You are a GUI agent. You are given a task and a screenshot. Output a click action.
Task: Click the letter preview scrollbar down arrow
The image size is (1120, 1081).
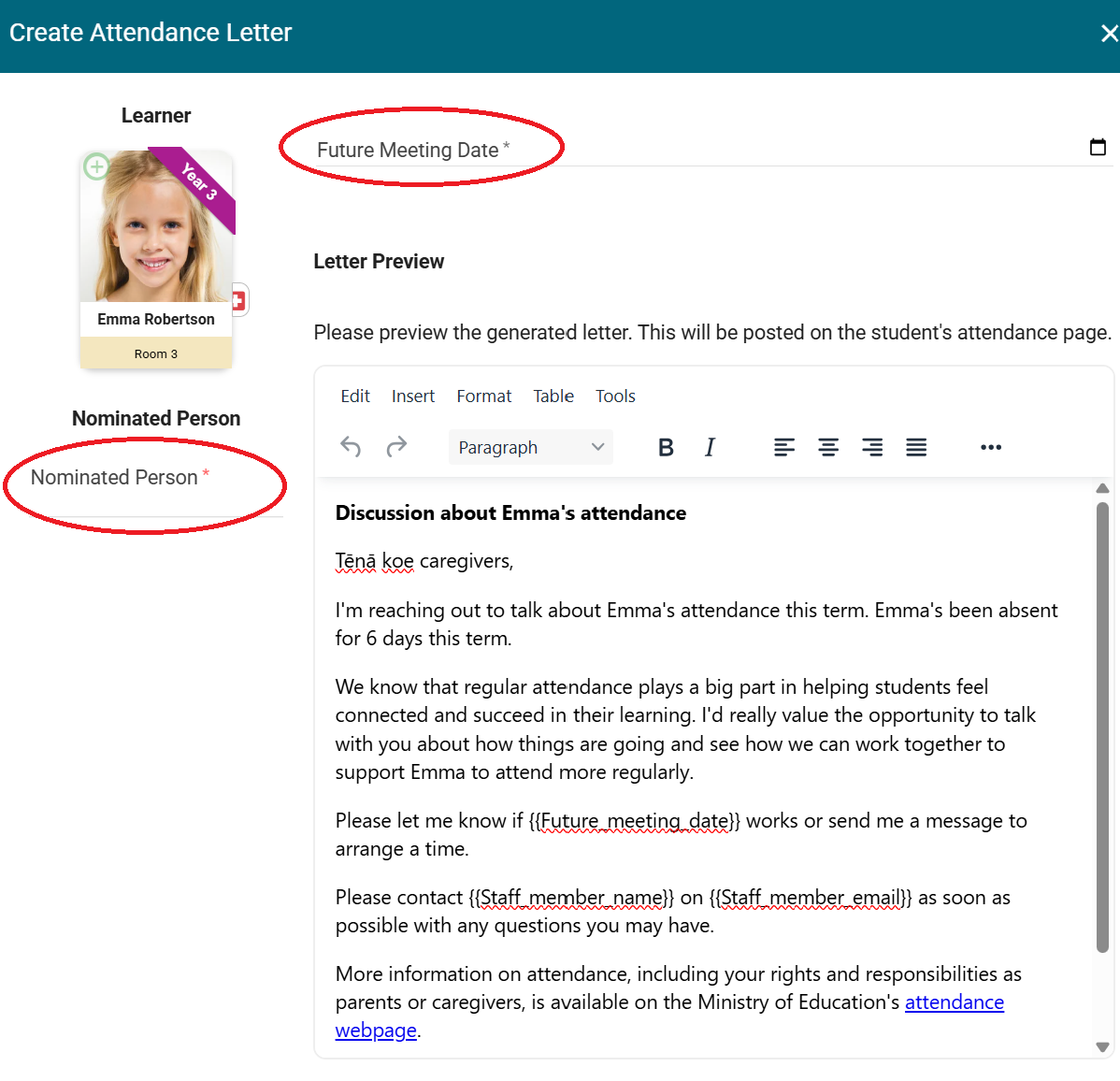point(1102,1047)
